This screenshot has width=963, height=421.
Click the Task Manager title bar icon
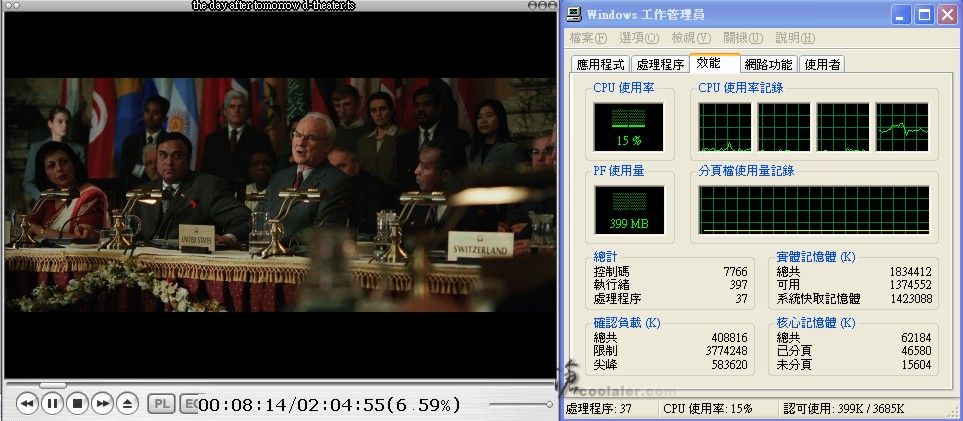(574, 14)
